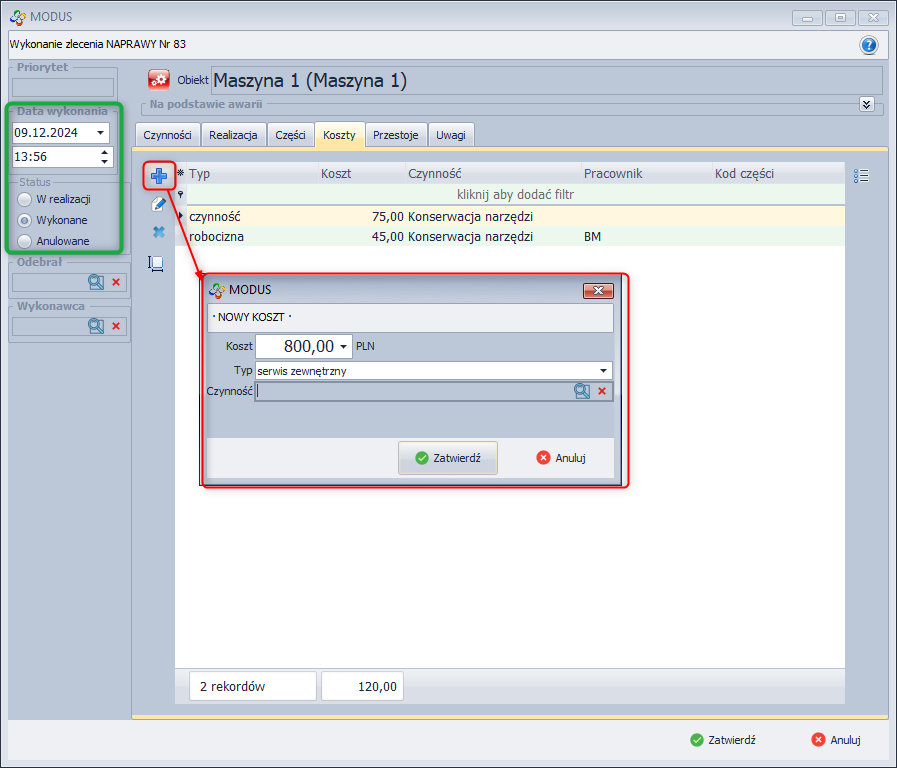Clear the Wykonawca field with red X
The image size is (897, 768).
(116, 326)
